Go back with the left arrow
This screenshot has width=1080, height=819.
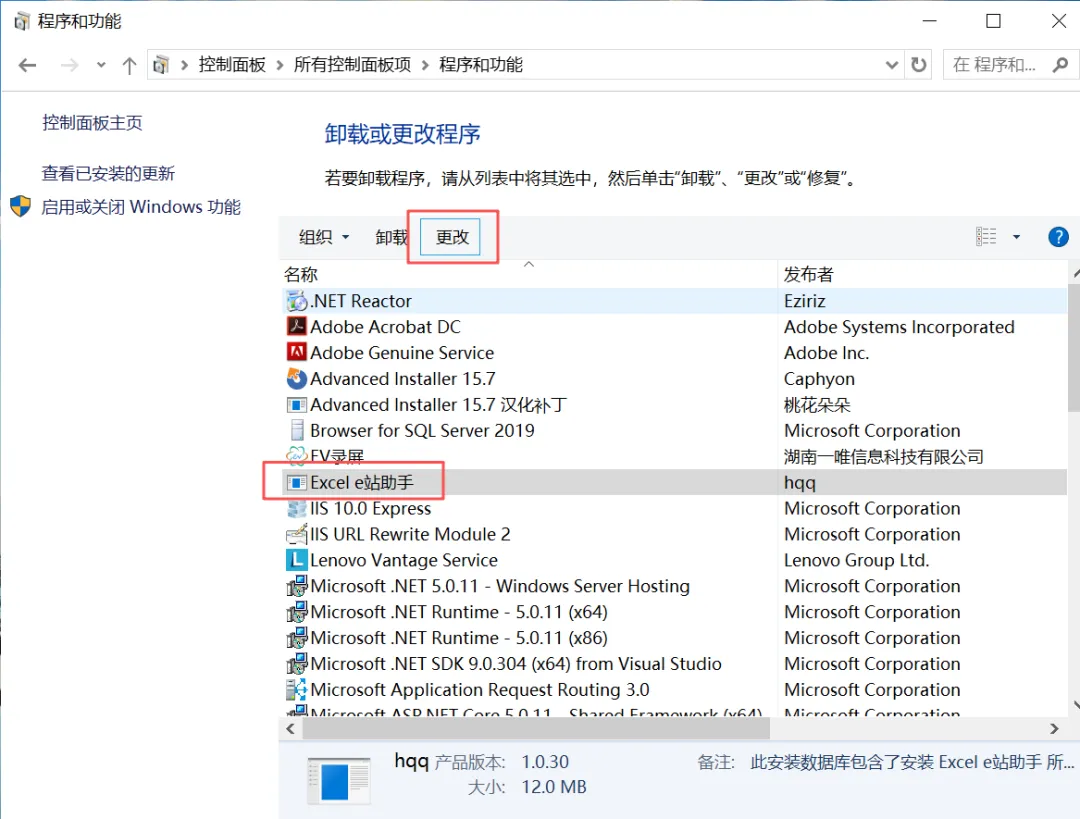[28, 65]
